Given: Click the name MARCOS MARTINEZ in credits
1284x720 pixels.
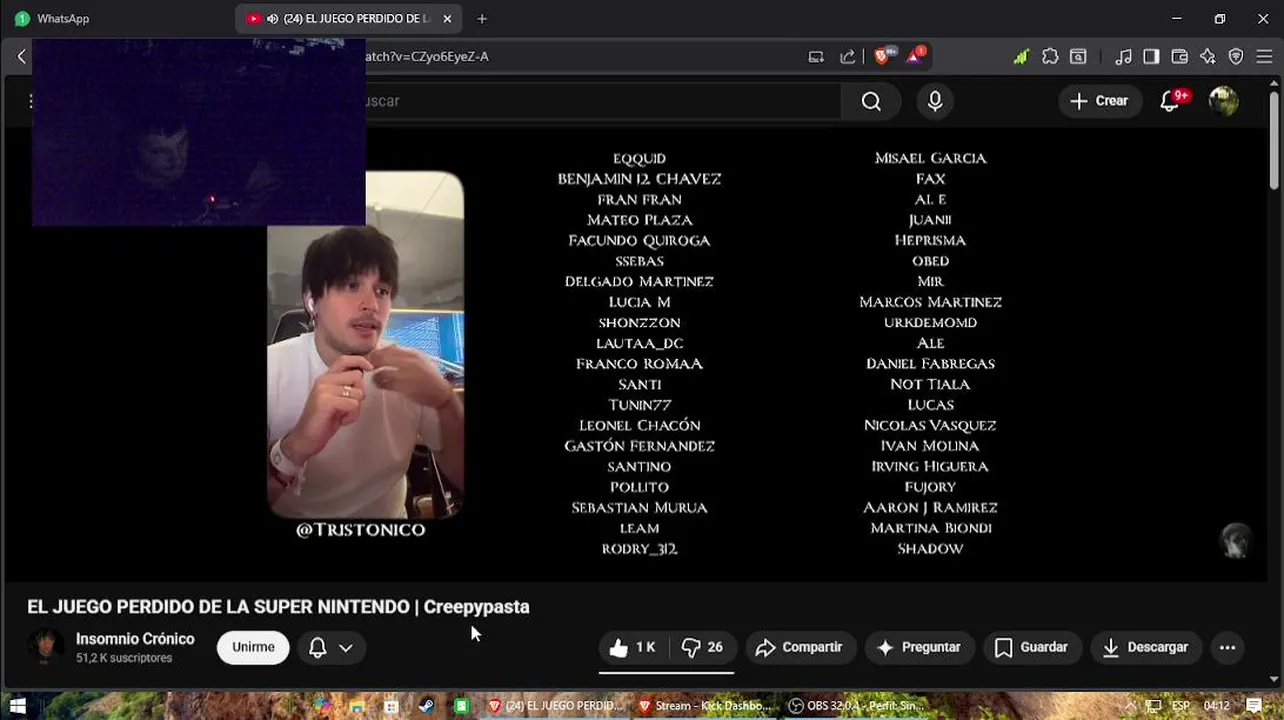Looking at the screenshot, I should click(x=930, y=302).
